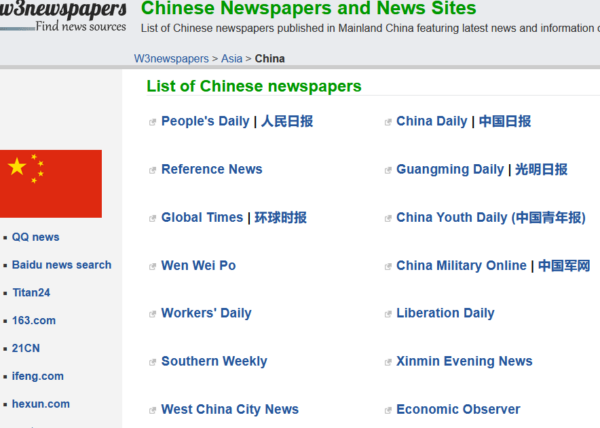
Task: Open QQ news sidebar link
Action: (x=36, y=237)
